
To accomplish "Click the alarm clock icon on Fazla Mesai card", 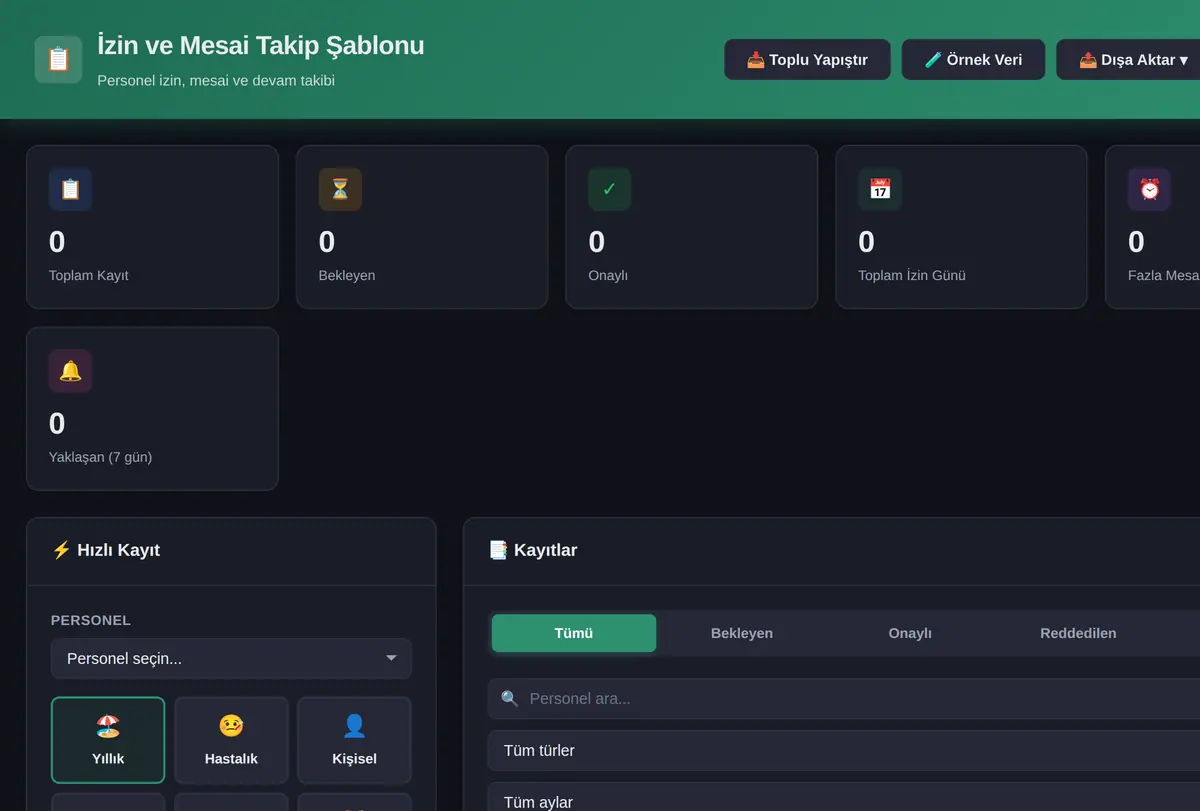I will [1149, 189].
